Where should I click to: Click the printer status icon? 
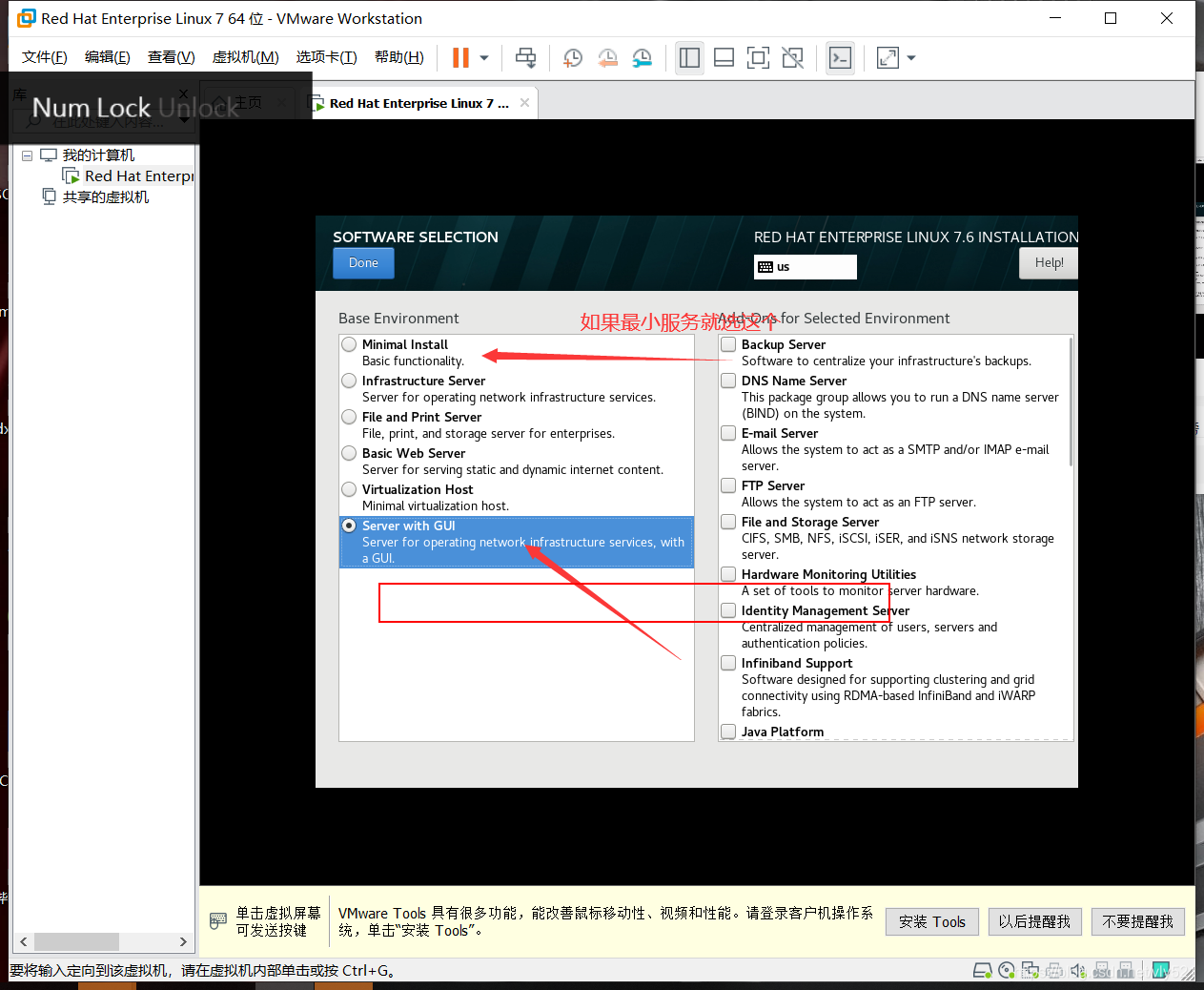(1054, 971)
